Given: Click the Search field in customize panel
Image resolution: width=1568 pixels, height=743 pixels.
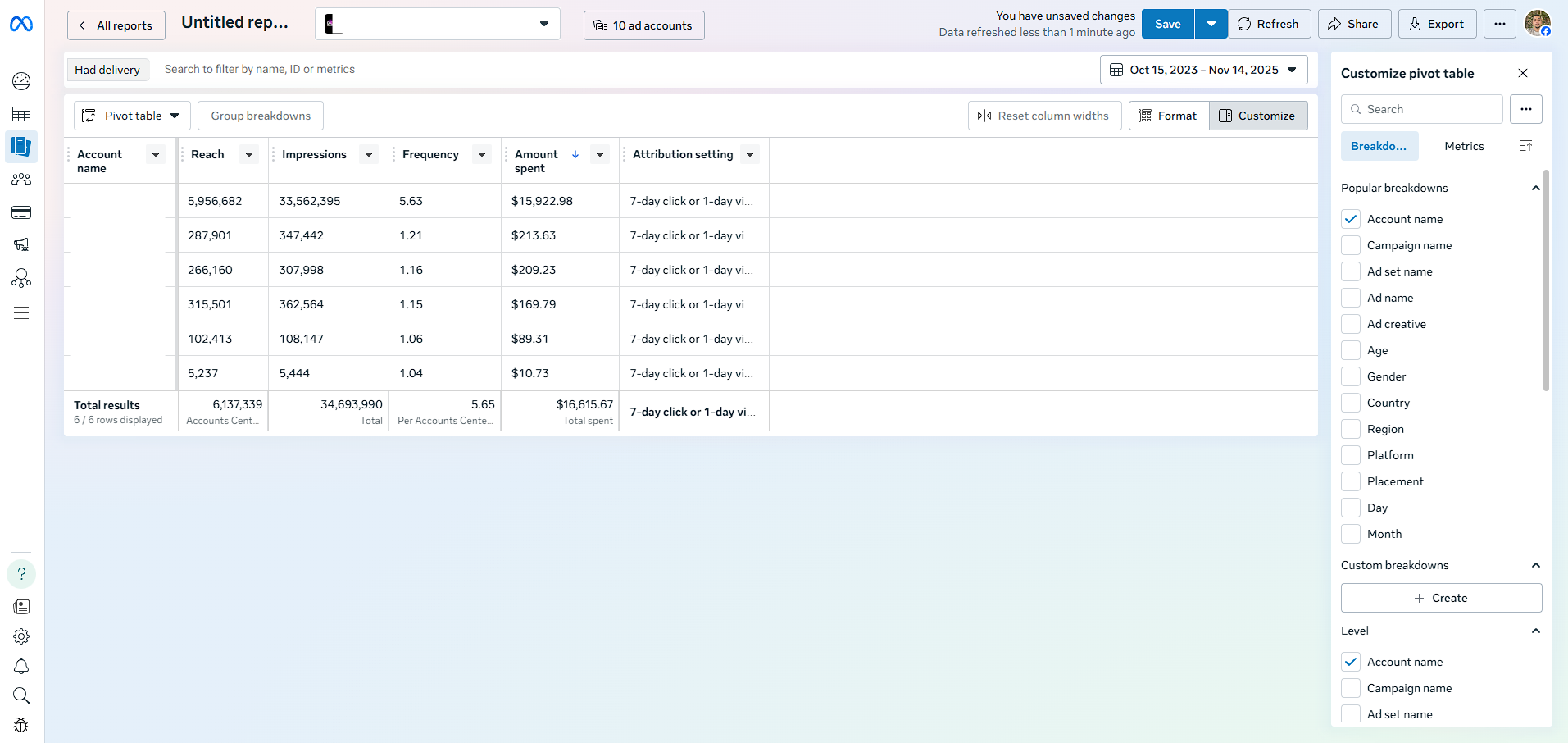Looking at the screenshot, I should coord(1422,109).
